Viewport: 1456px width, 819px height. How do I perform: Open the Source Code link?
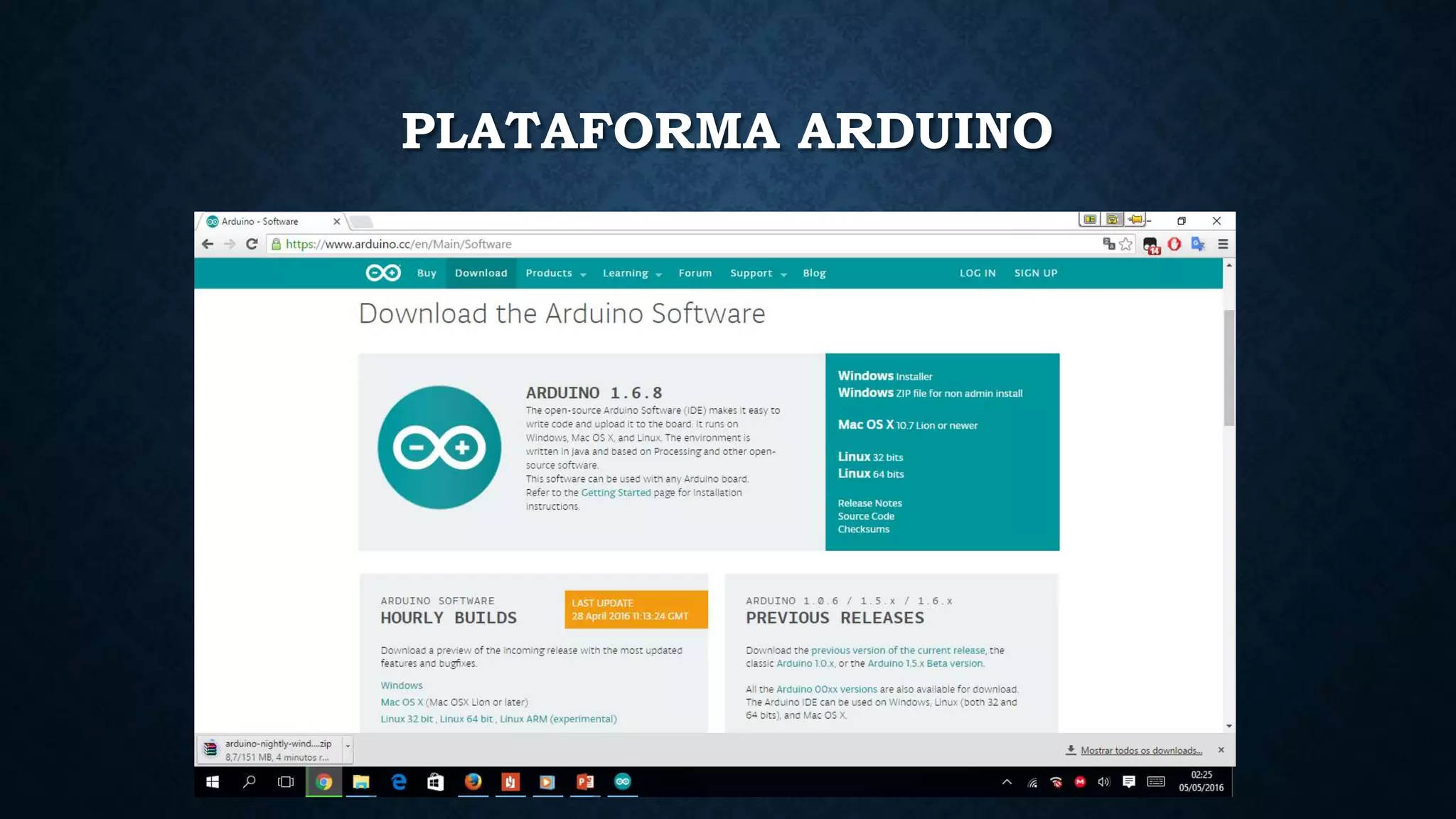coord(866,516)
